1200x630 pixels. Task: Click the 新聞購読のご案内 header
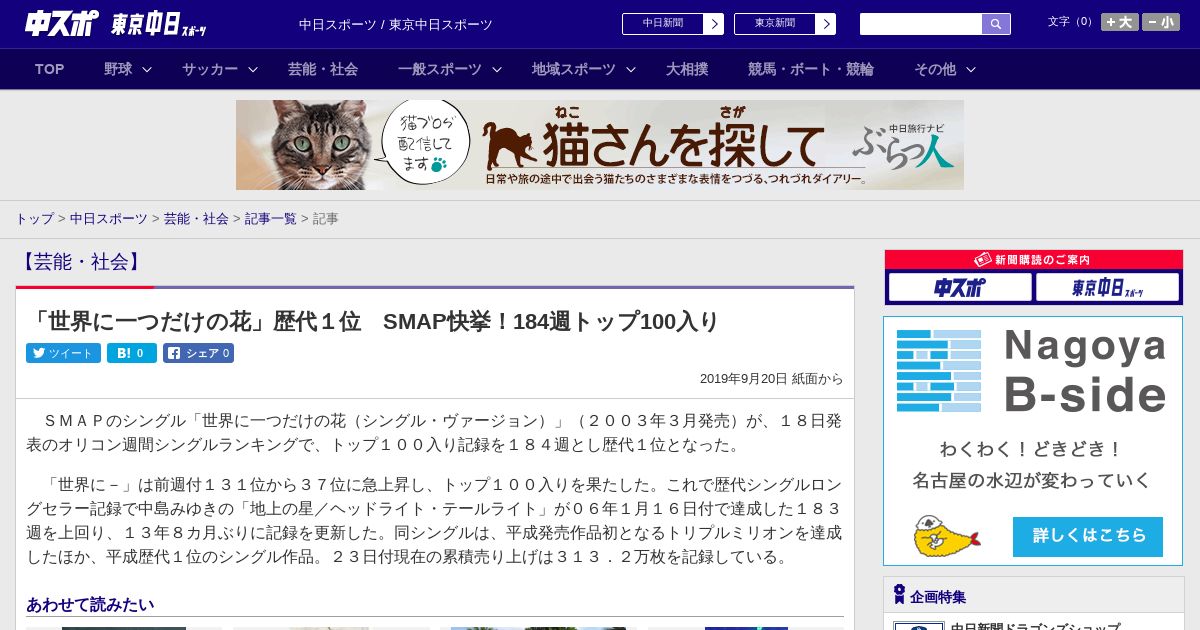coord(1034,259)
